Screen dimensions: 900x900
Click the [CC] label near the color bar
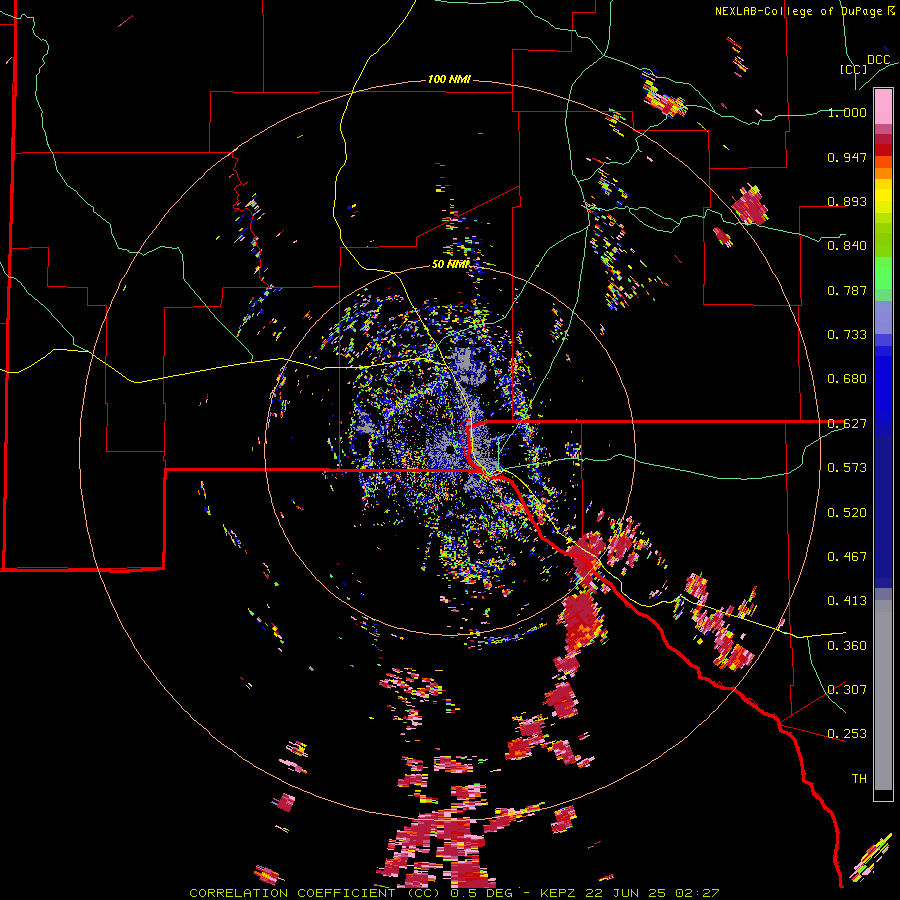[854, 69]
